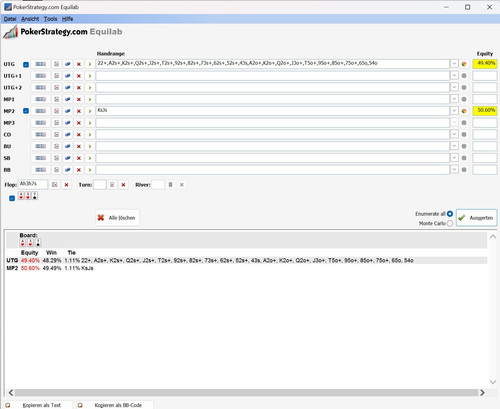
Task: Click the blue icon in UTG row
Action: (x=68, y=64)
